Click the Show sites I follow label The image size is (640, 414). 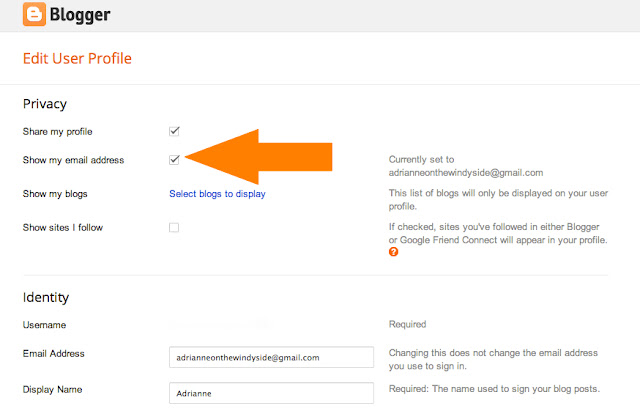[x=63, y=227]
